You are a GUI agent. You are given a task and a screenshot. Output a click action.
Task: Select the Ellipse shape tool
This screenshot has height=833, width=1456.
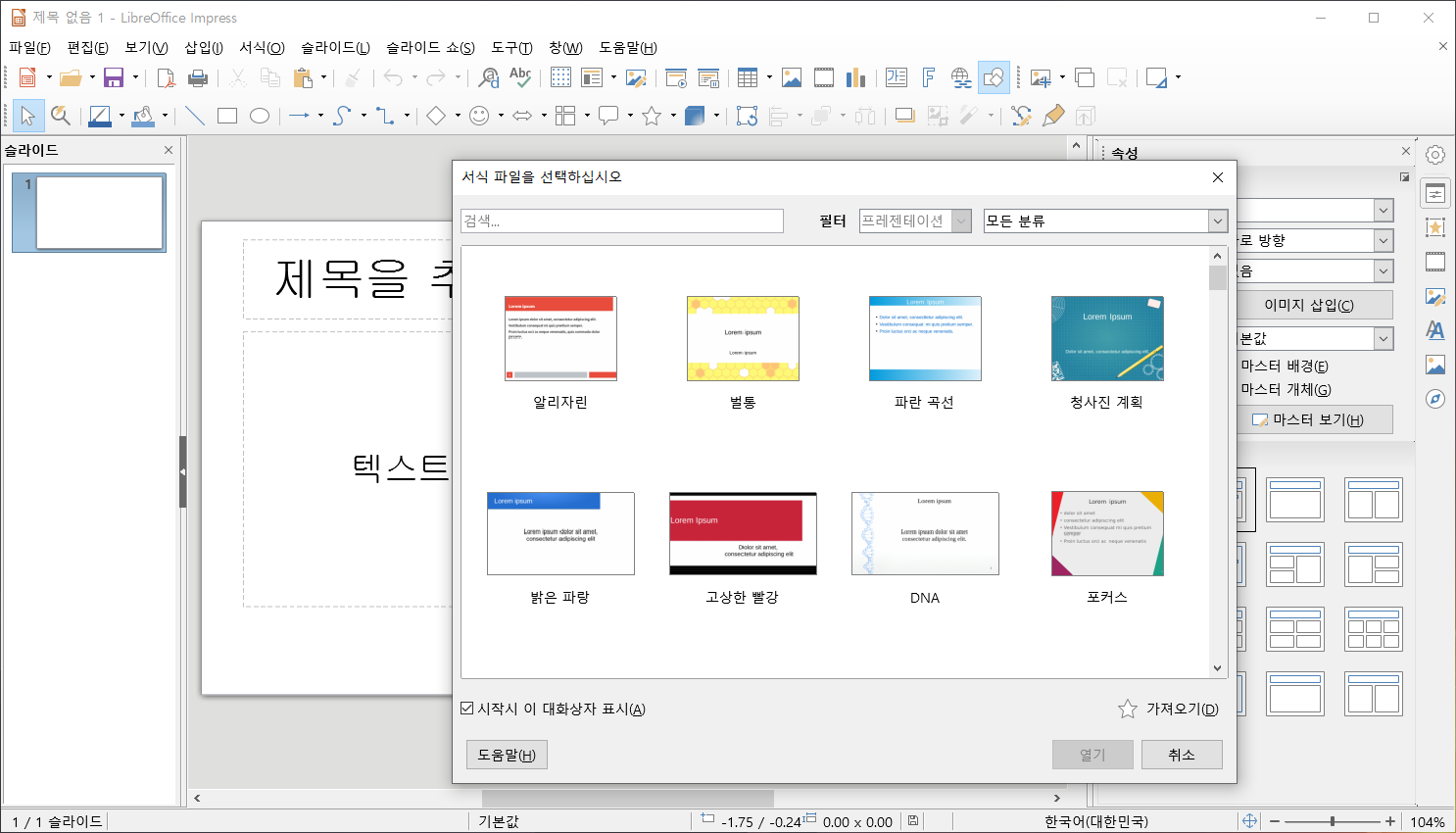[260, 116]
